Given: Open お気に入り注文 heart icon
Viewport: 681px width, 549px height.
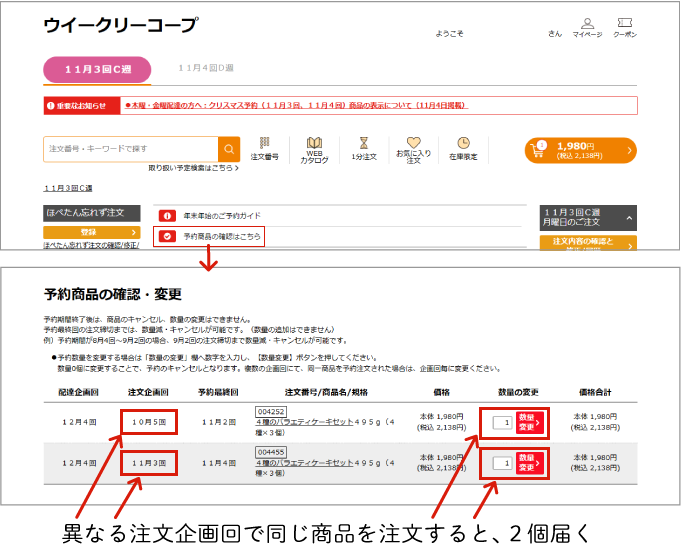Looking at the screenshot, I should [x=413, y=149].
